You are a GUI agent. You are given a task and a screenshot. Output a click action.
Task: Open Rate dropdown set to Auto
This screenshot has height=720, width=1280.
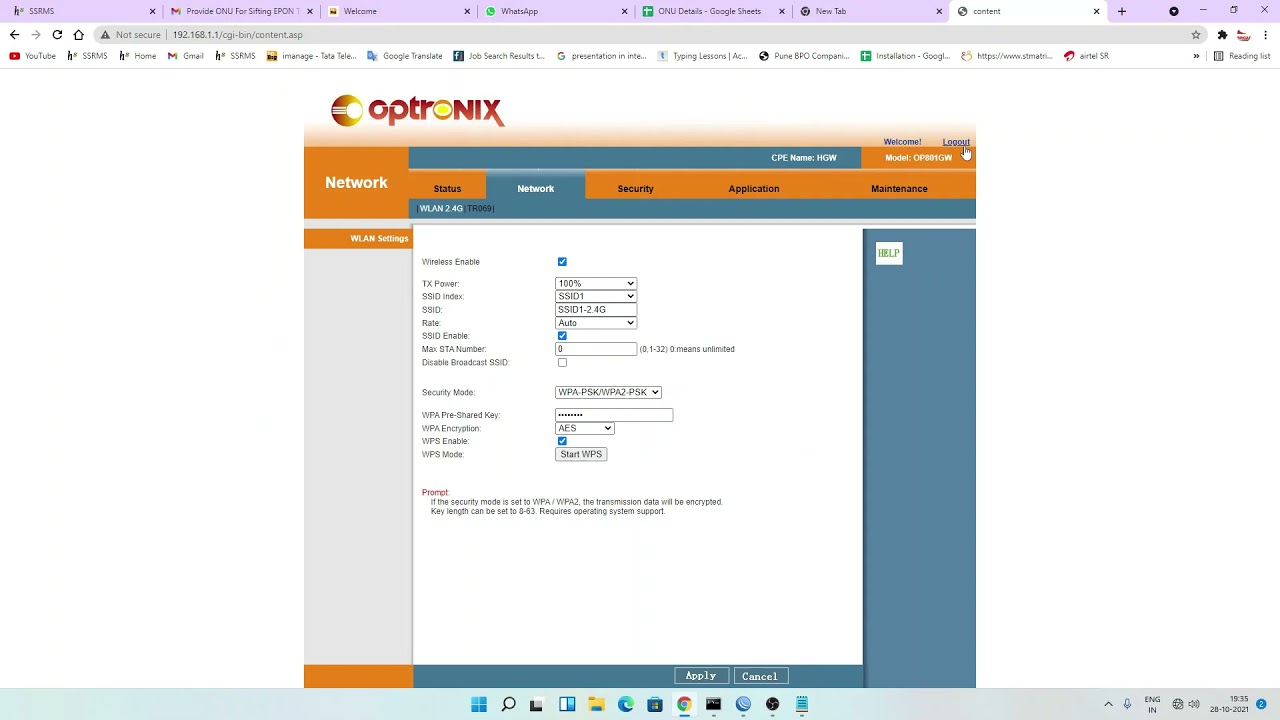(596, 323)
